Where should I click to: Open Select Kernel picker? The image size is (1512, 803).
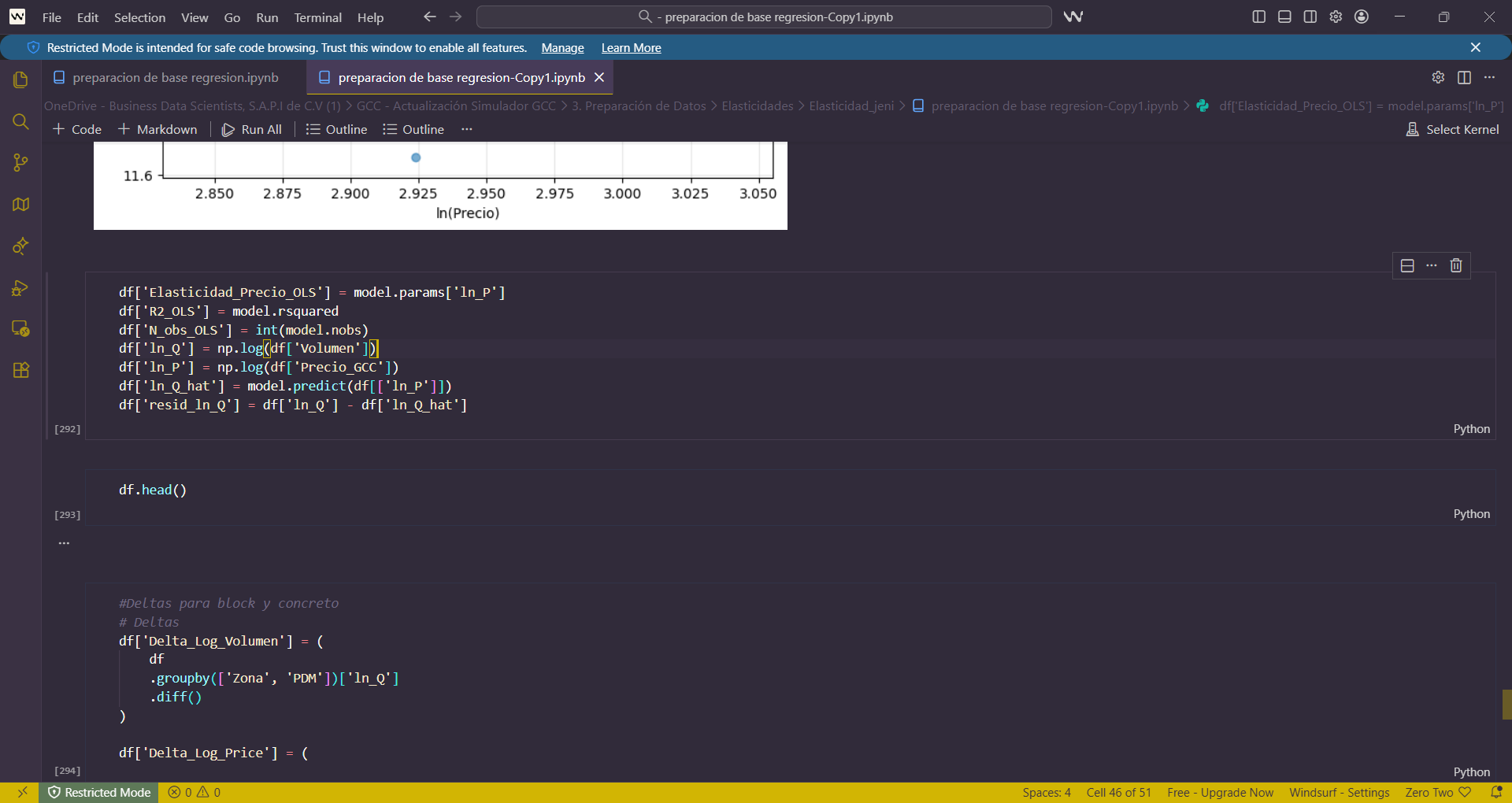click(x=1453, y=129)
